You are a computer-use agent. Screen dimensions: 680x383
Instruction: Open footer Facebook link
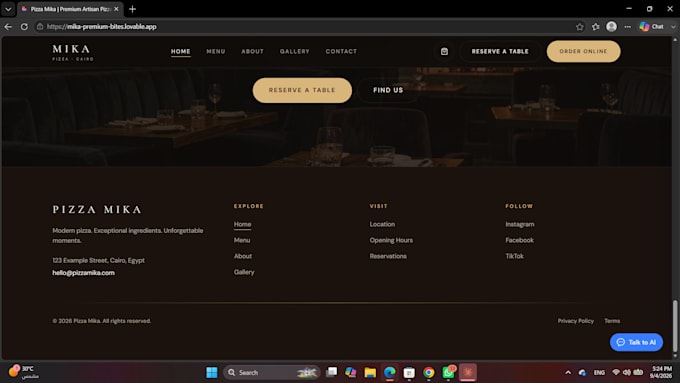[520, 240]
